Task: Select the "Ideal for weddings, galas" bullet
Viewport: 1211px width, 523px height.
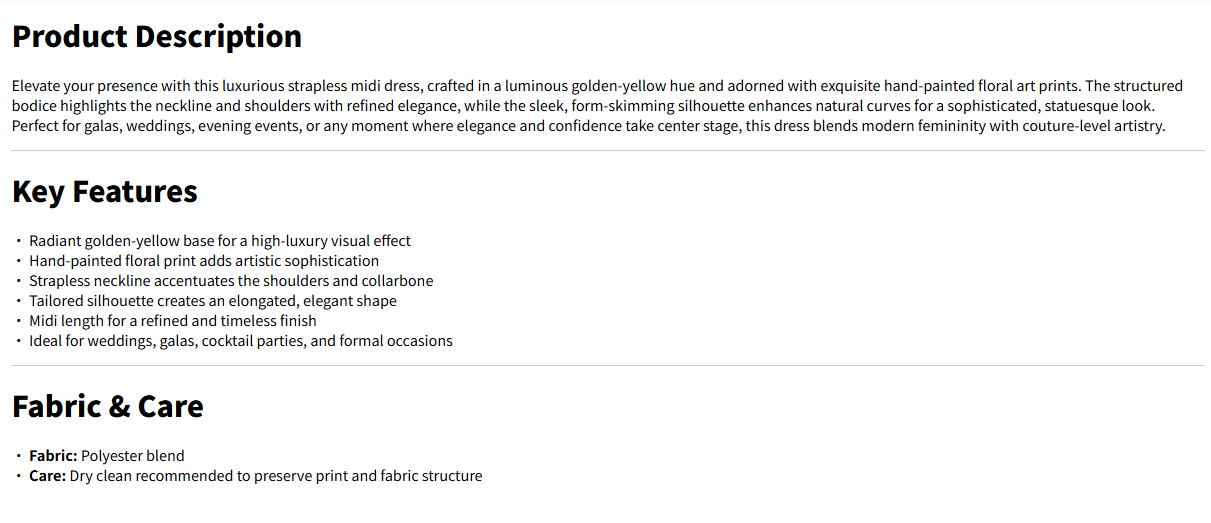Action: tap(241, 341)
